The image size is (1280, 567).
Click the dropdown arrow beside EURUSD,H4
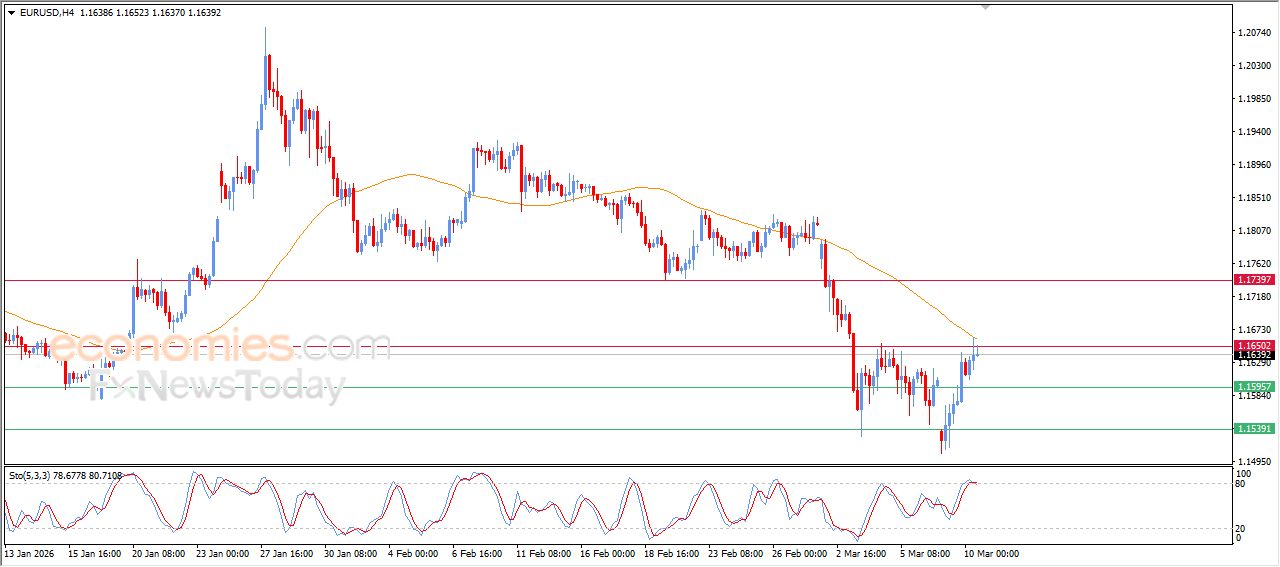point(11,13)
